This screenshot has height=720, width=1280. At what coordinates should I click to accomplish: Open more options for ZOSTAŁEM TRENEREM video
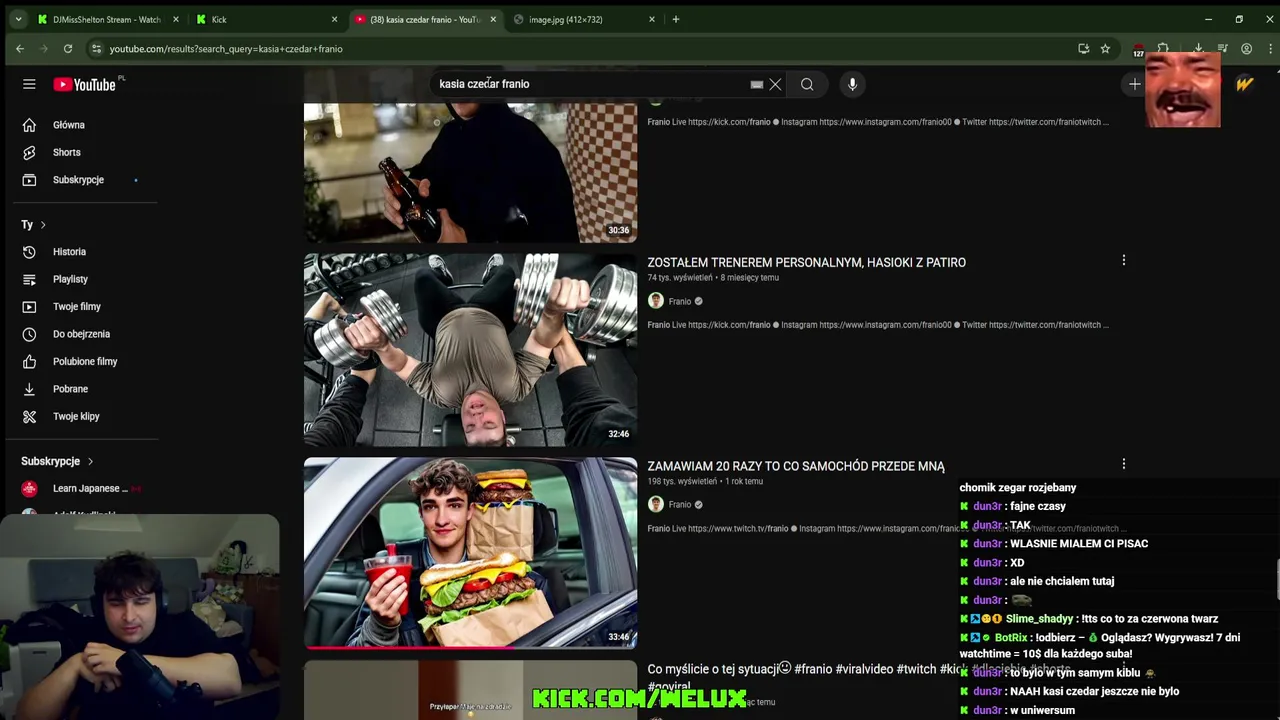(1123, 261)
